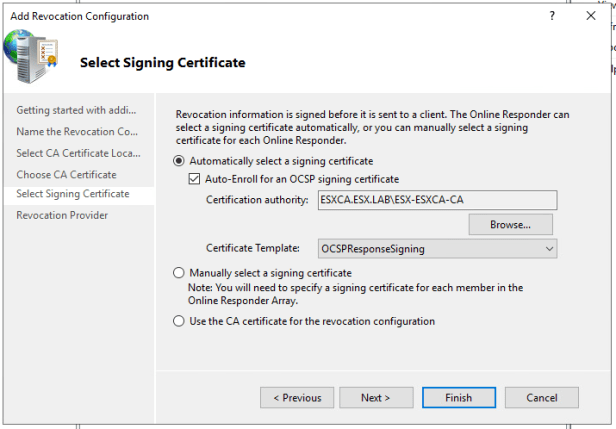Image resolution: width=616 pixels, height=429 pixels.
Task: Select Manually select a signing certificate
Action: pyautogui.click(x=179, y=273)
